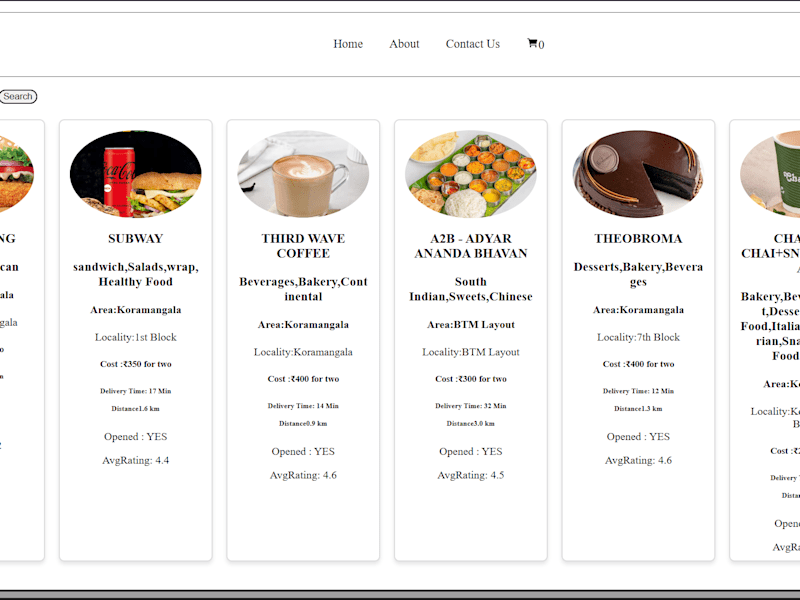Click the Search button
This screenshot has width=800, height=600.
coord(18,96)
